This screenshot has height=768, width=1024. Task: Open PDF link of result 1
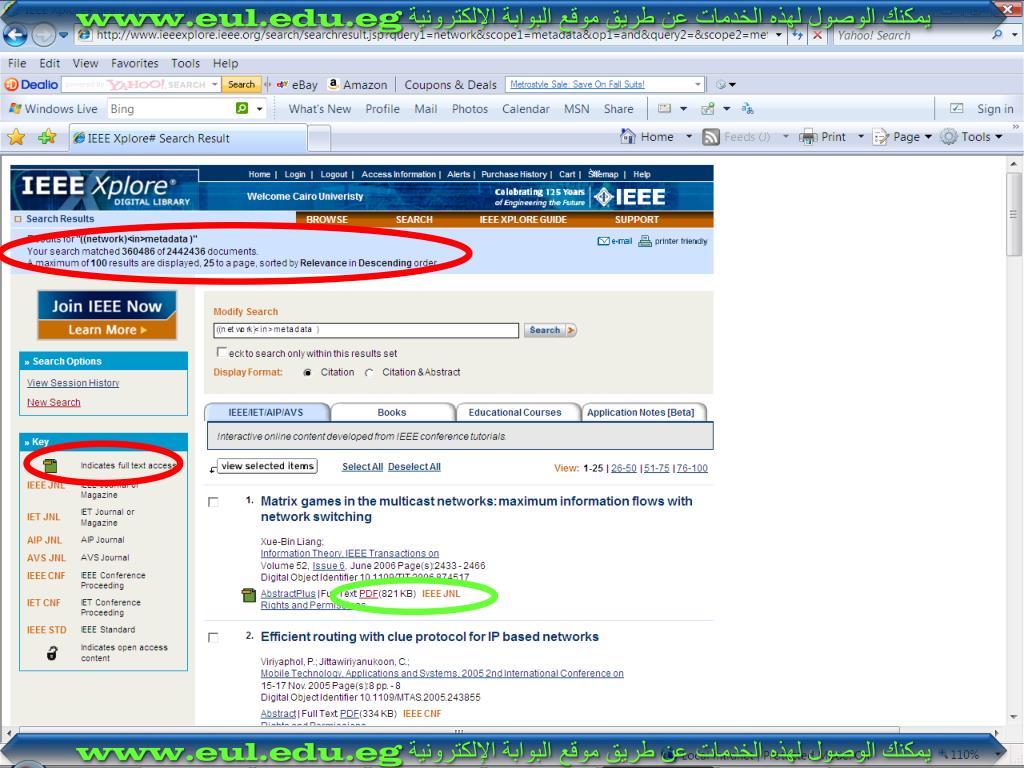tap(368, 594)
